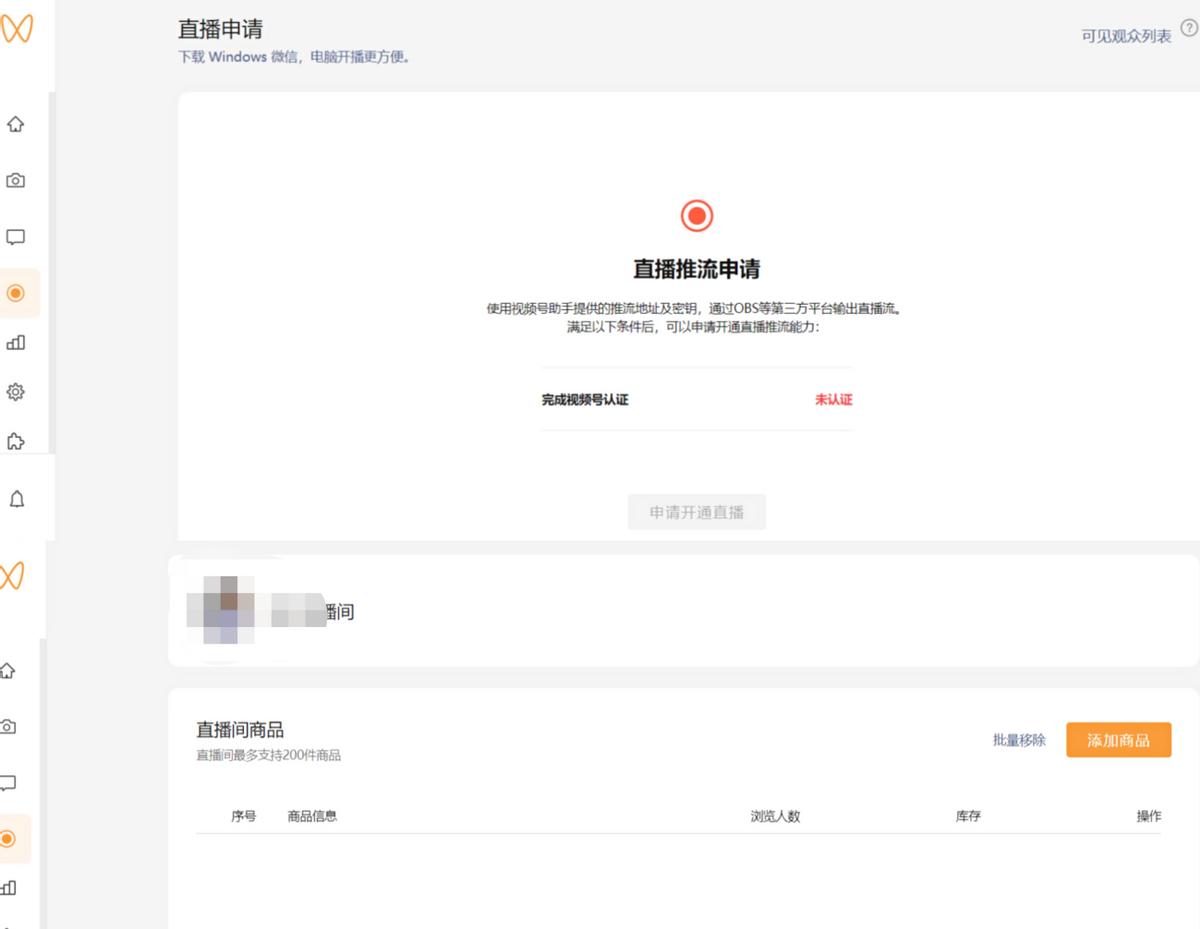The height and width of the screenshot is (929, 1200).
Task: Open the settings gear icon
Action: 14,391
